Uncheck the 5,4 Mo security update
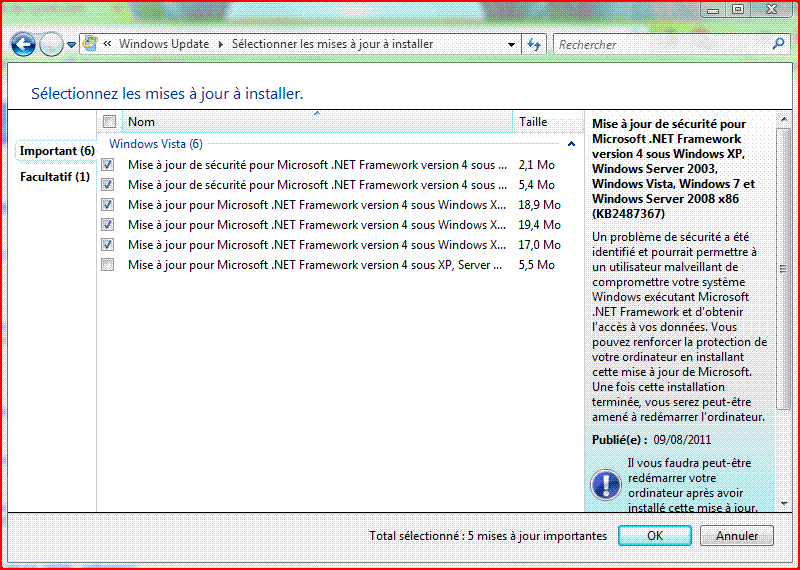Screen dimensions: 800x570 tap(108, 185)
